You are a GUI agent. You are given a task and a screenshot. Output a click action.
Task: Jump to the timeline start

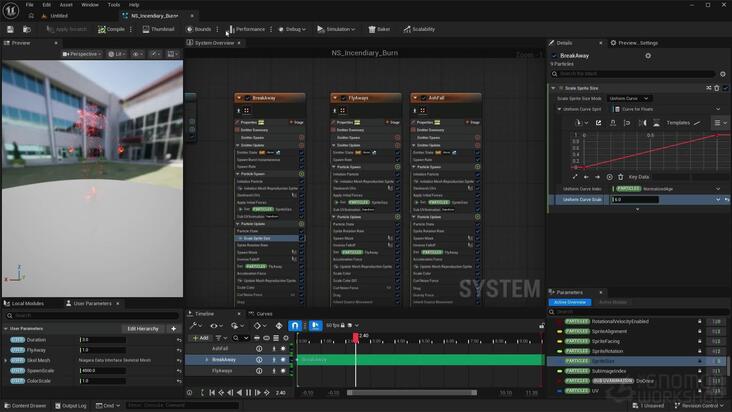point(212,393)
